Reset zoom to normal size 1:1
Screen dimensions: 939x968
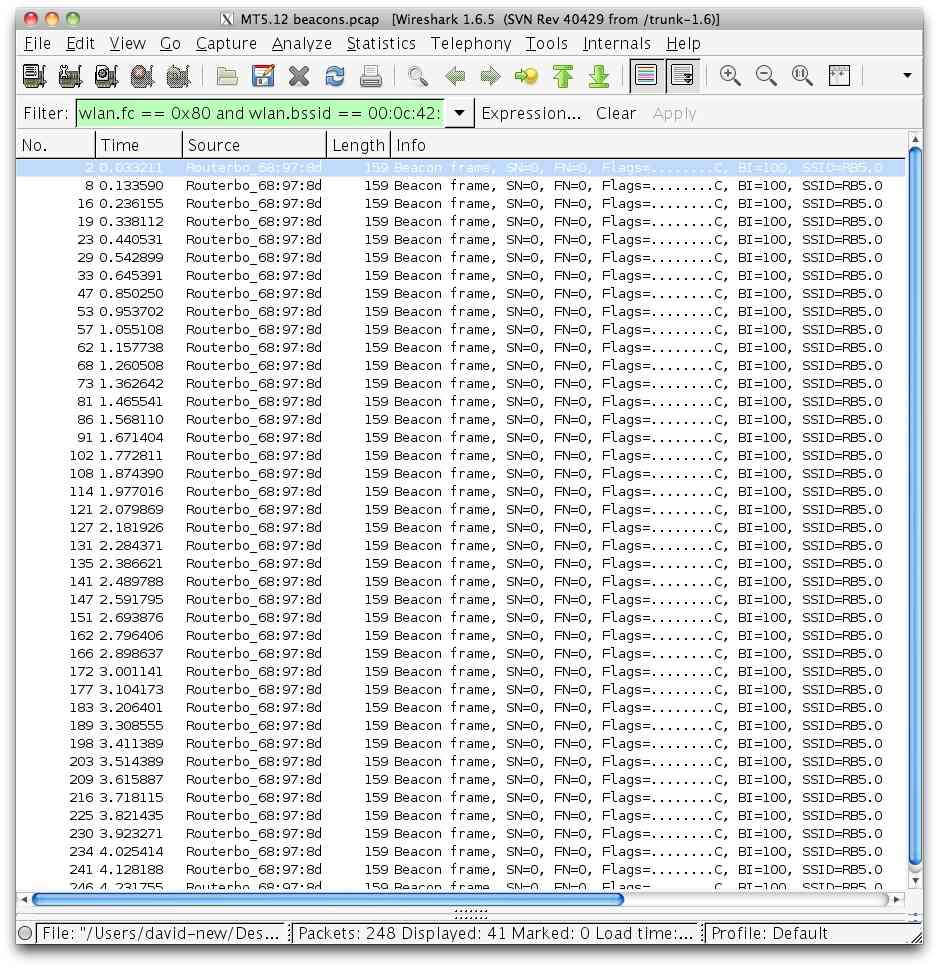[x=803, y=75]
